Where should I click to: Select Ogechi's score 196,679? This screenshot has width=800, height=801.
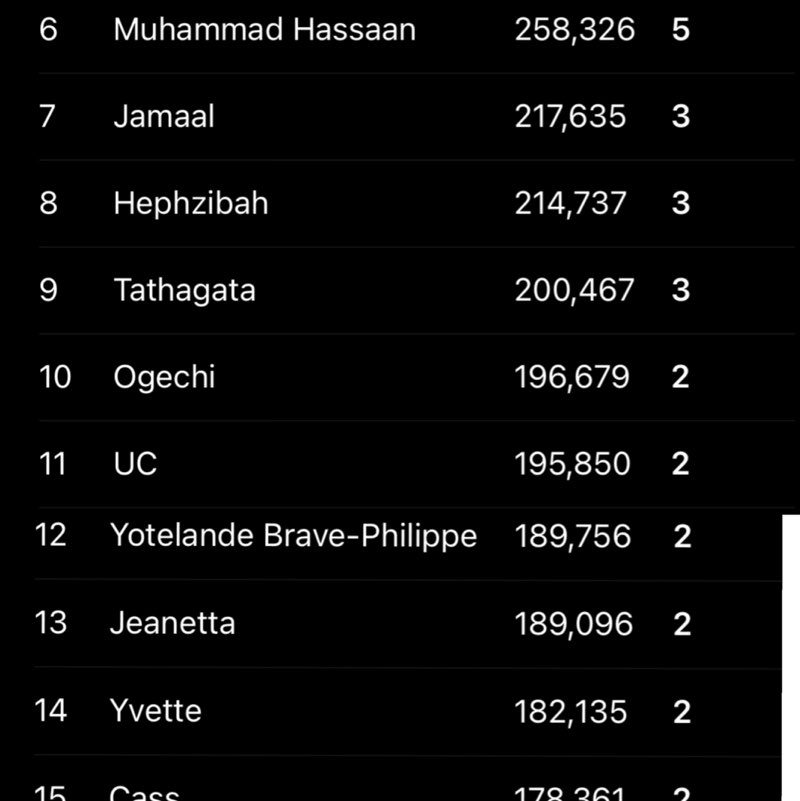point(572,378)
